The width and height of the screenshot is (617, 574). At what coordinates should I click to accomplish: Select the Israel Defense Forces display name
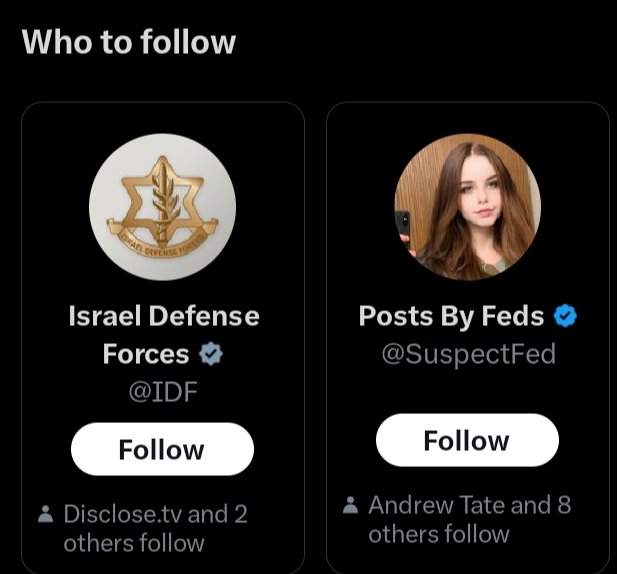click(164, 335)
